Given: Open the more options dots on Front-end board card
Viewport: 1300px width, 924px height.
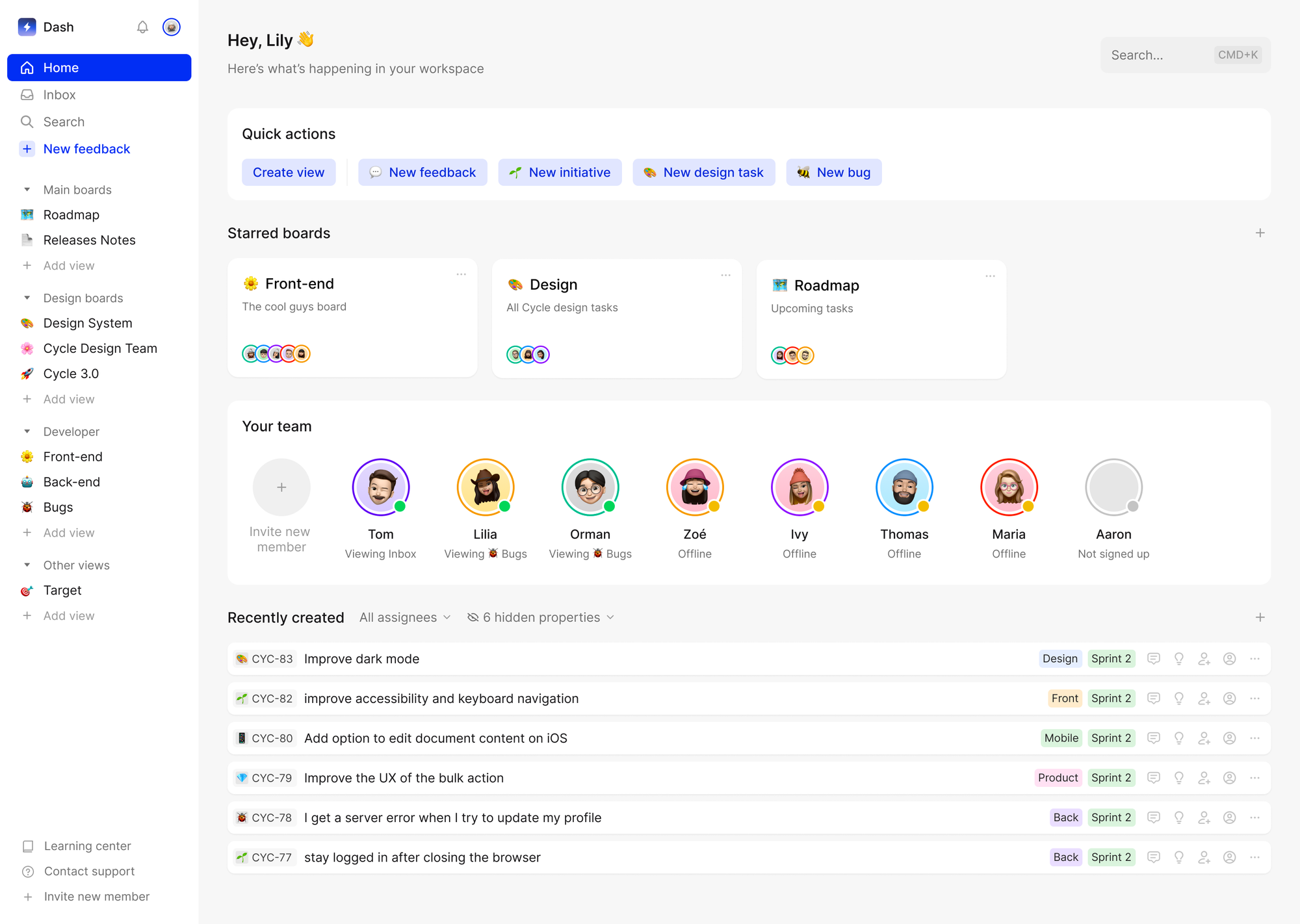Looking at the screenshot, I should (x=461, y=274).
